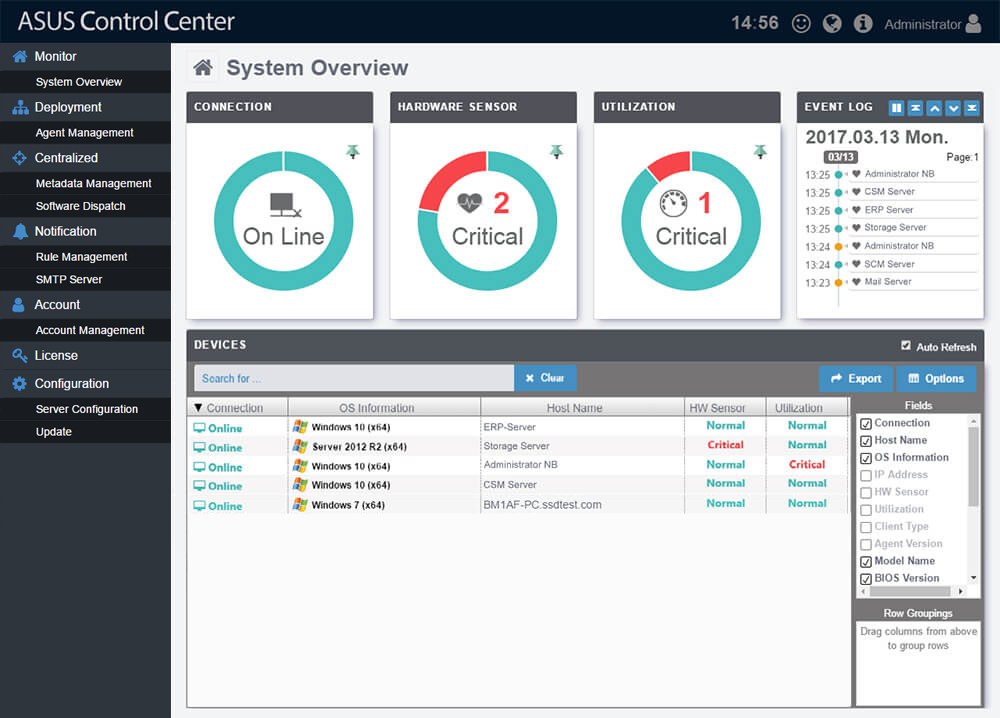Uncheck the OS Information field
Viewport: 1000px width, 718px height.
pos(864,457)
